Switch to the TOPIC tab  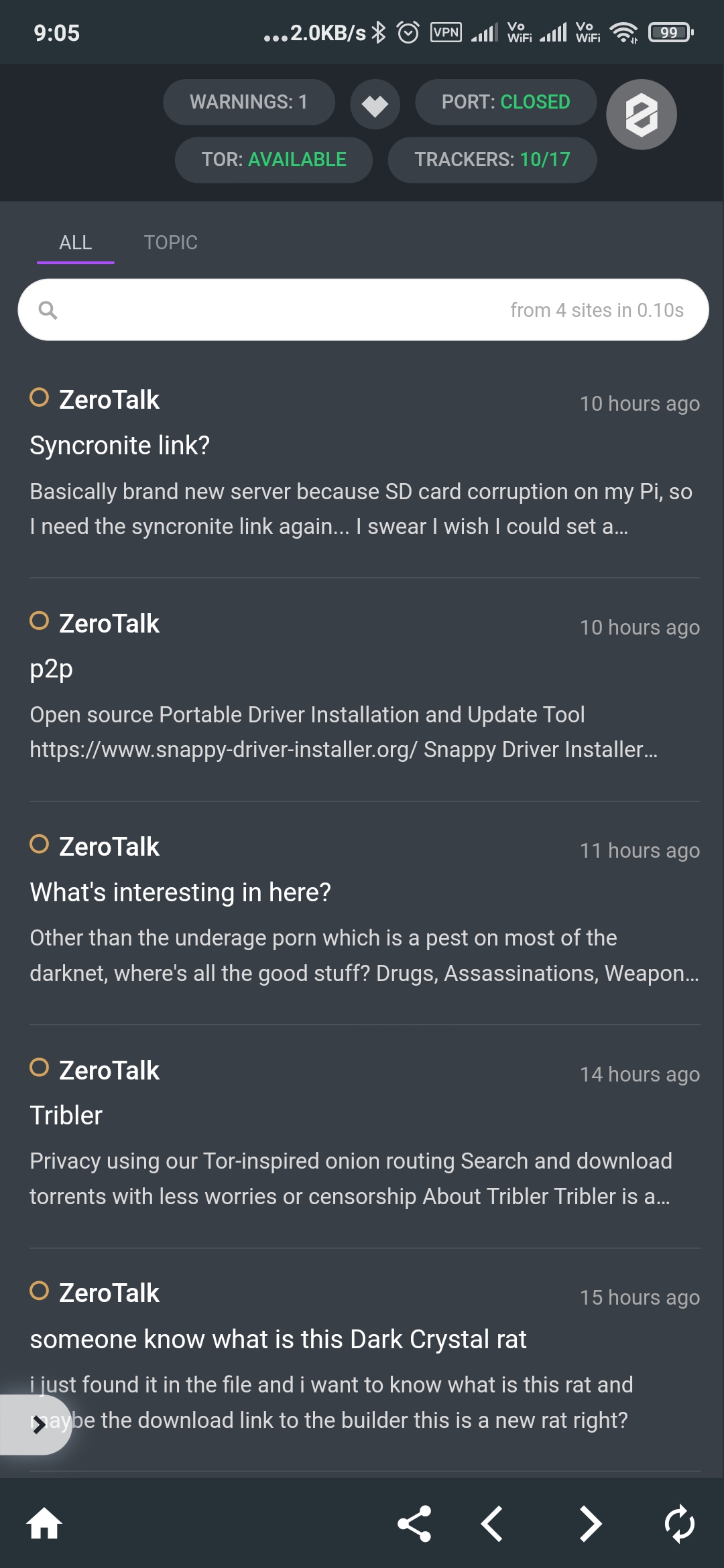pos(170,243)
